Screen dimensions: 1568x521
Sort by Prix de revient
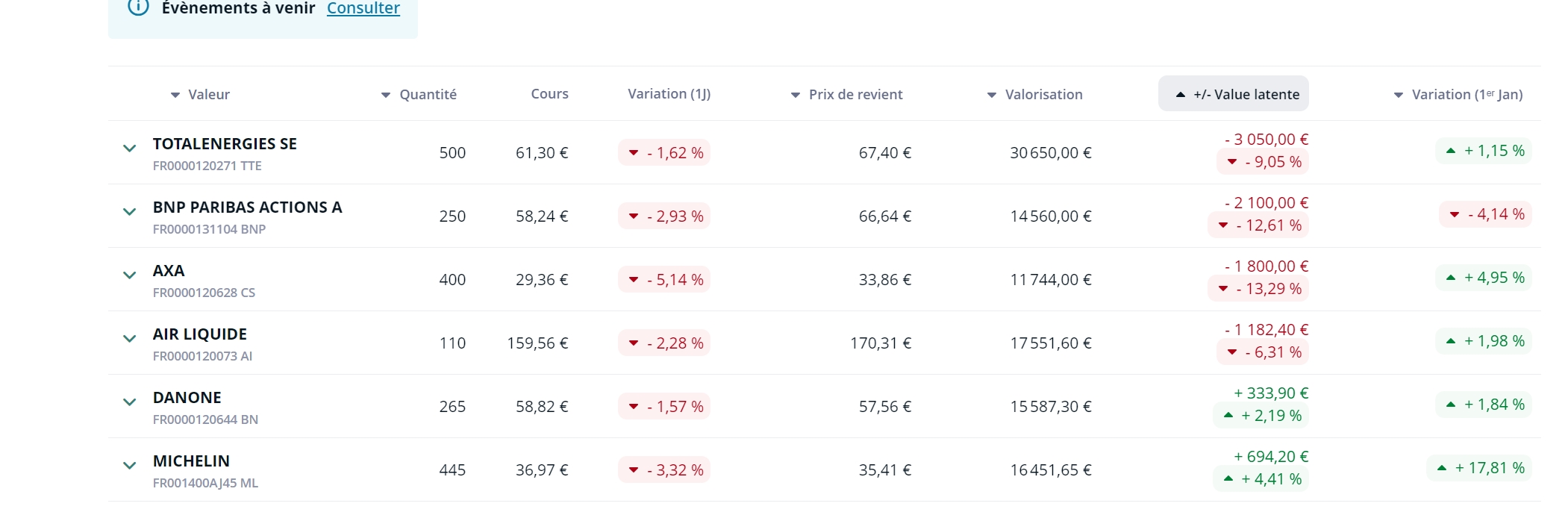[x=847, y=95]
